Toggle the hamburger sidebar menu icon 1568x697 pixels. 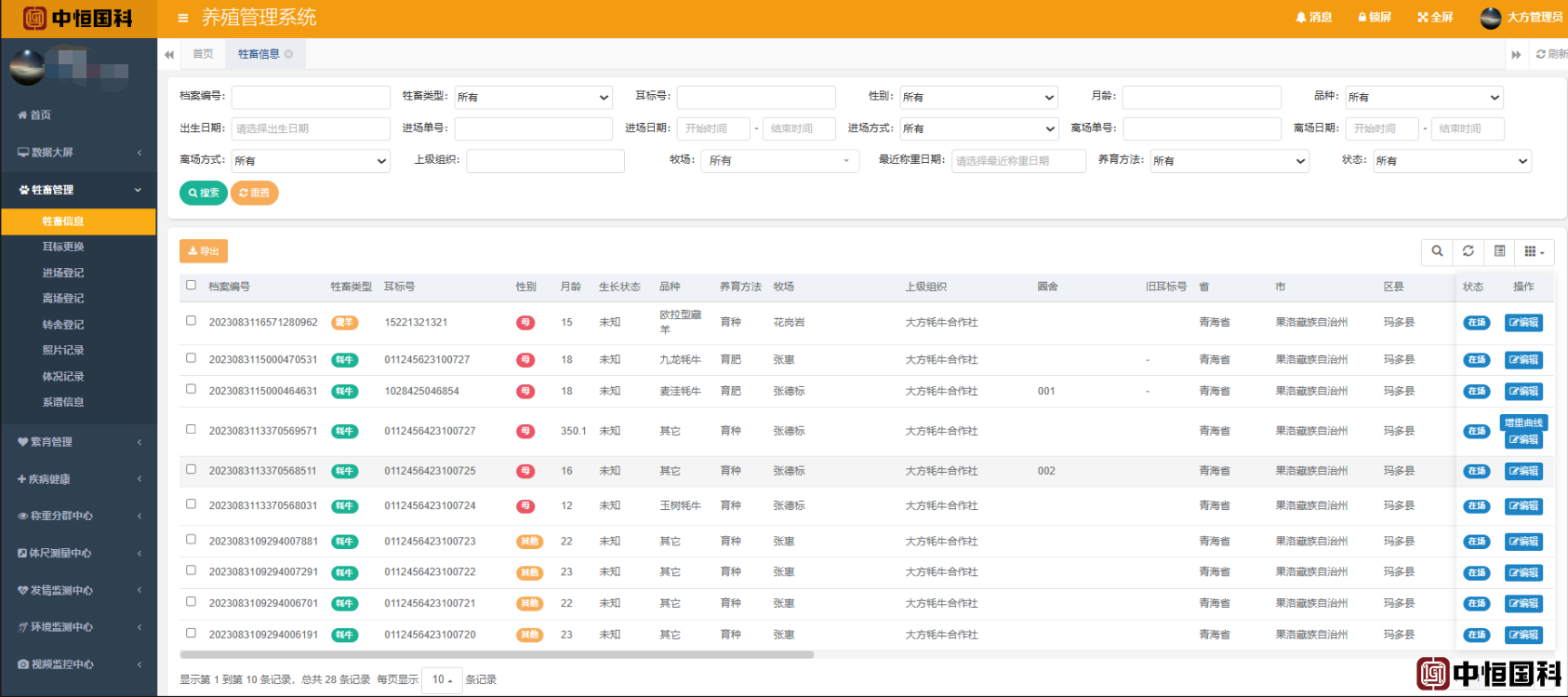[x=182, y=18]
